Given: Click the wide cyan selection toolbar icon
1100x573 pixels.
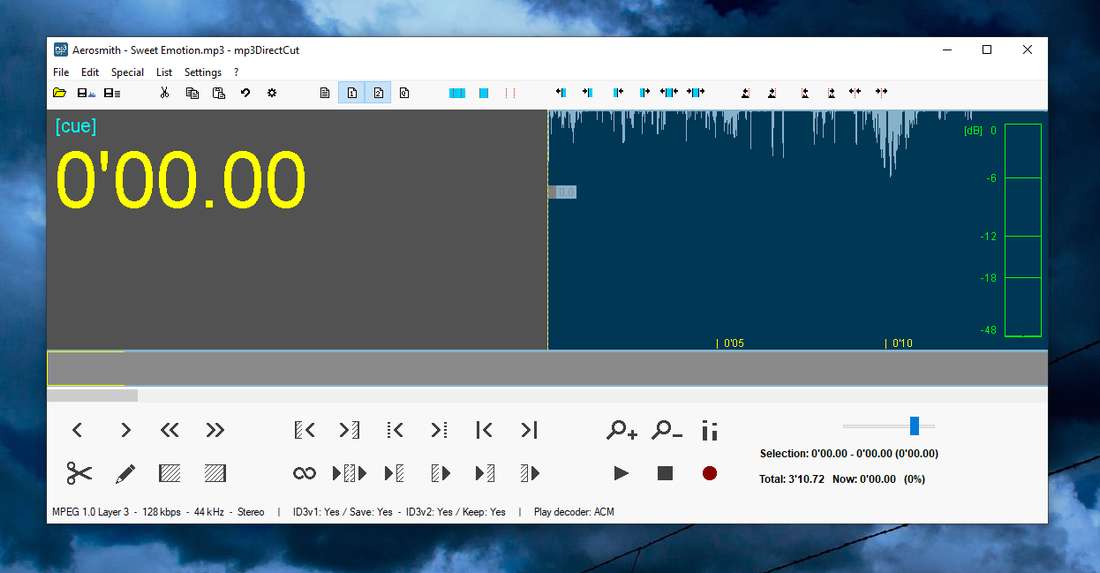Looking at the screenshot, I should point(457,93).
